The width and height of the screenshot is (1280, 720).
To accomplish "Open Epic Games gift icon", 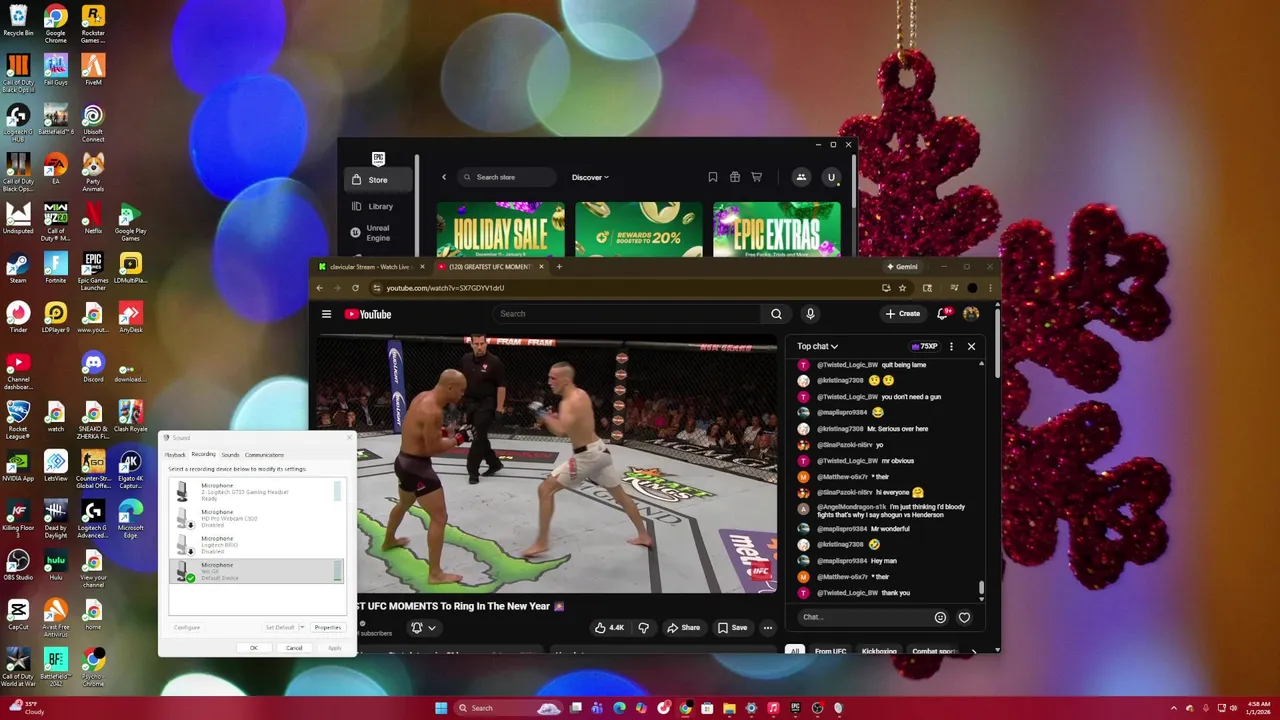I will [x=735, y=177].
